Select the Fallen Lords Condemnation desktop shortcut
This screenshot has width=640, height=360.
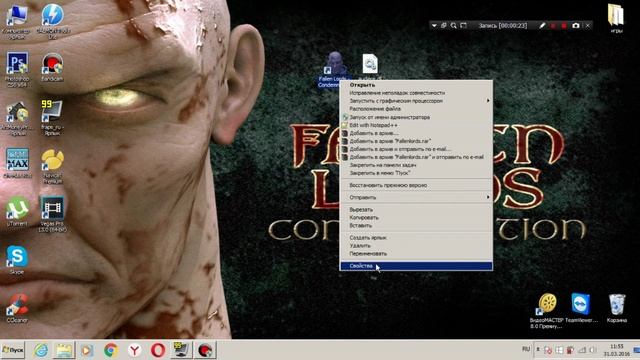[333, 69]
